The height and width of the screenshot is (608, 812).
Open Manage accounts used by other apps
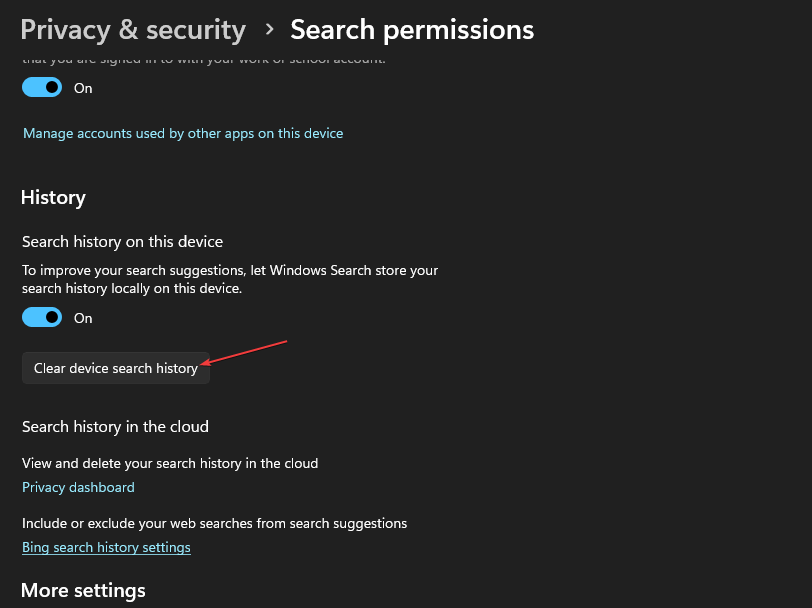pos(182,132)
